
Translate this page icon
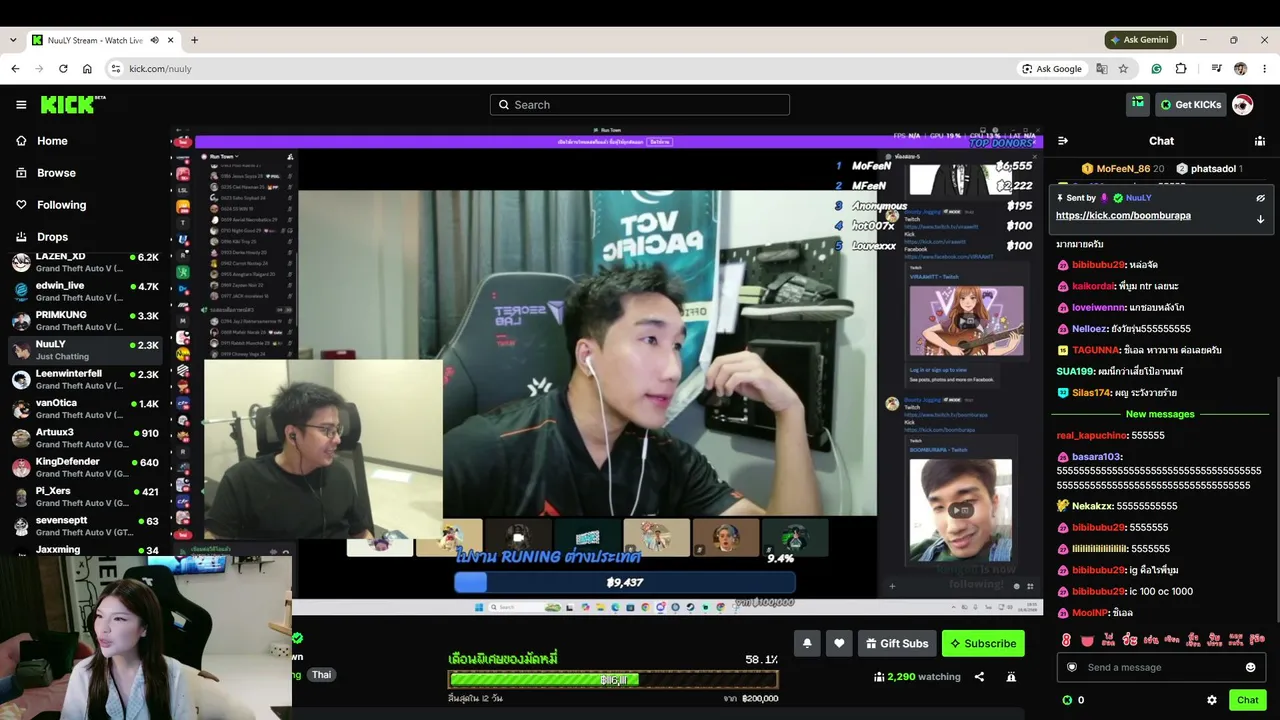(1102, 69)
